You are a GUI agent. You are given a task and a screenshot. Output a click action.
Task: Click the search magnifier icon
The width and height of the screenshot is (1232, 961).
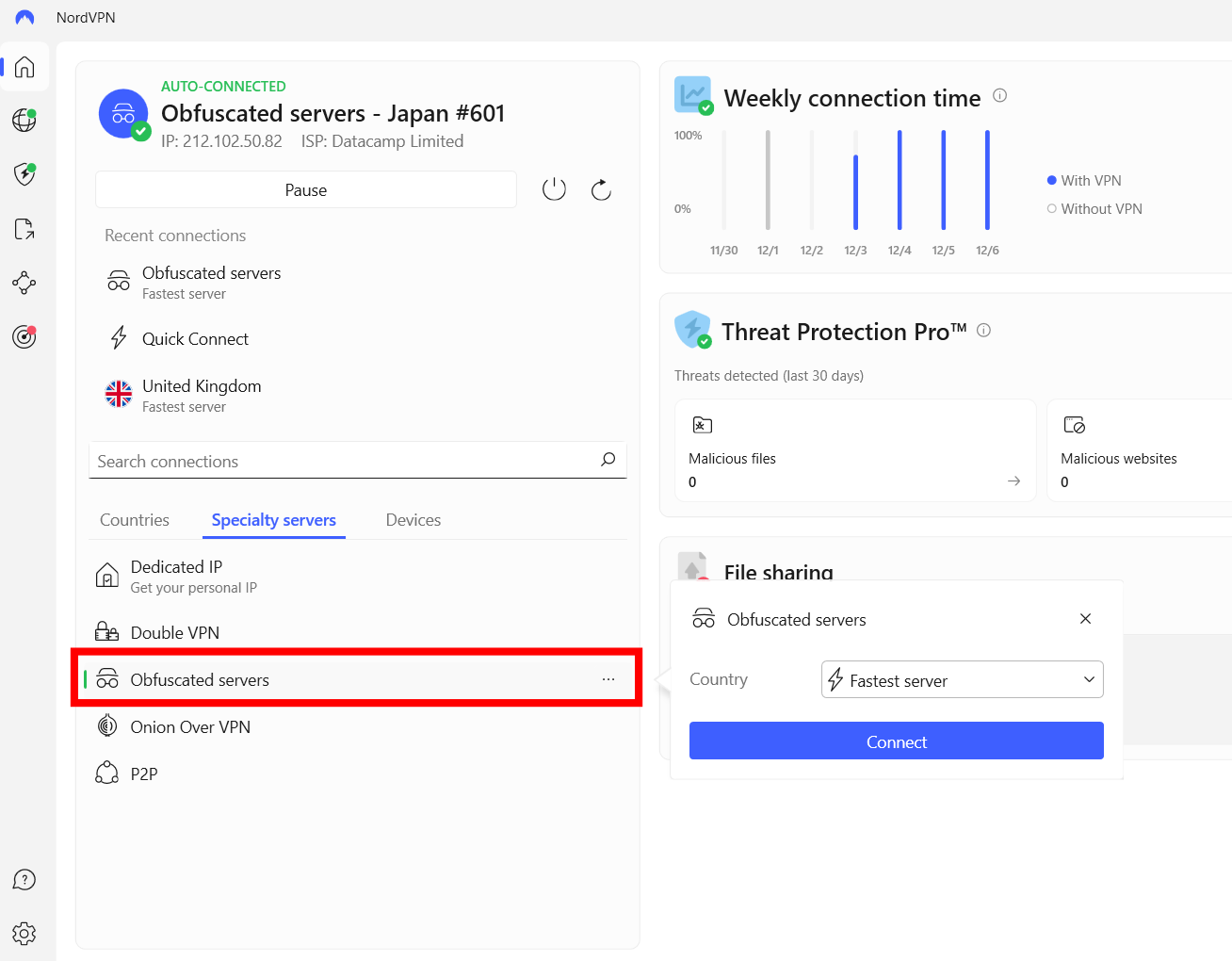(x=608, y=460)
